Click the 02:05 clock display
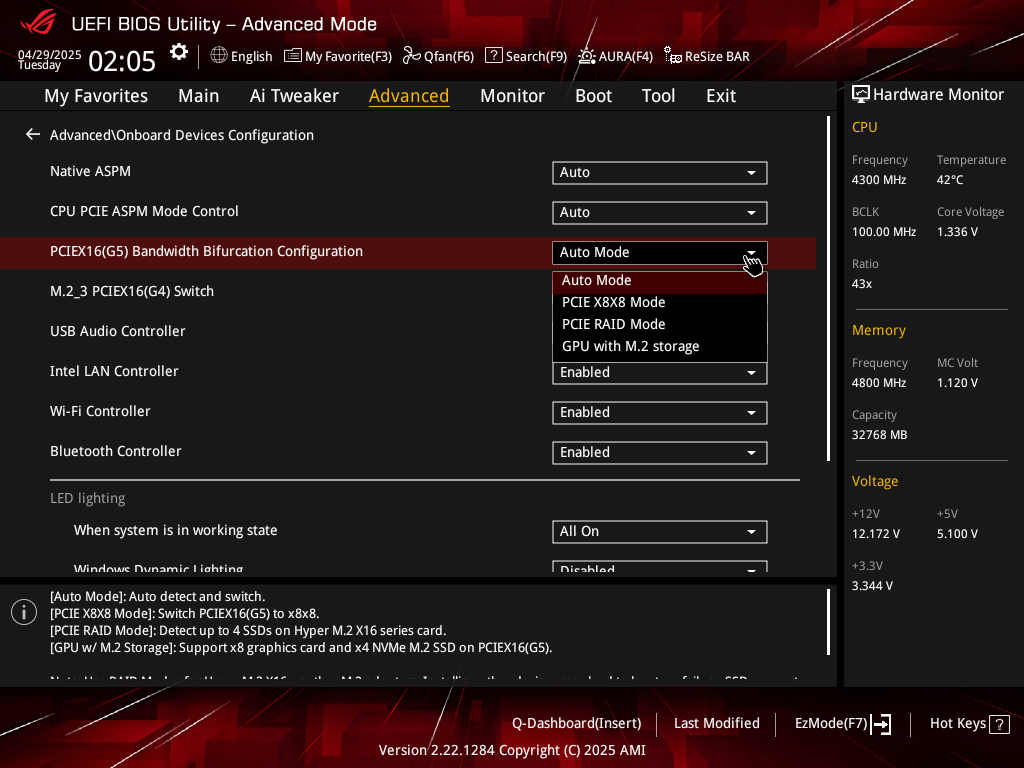Image resolution: width=1024 pixels, height=768 pixels. 122,61
